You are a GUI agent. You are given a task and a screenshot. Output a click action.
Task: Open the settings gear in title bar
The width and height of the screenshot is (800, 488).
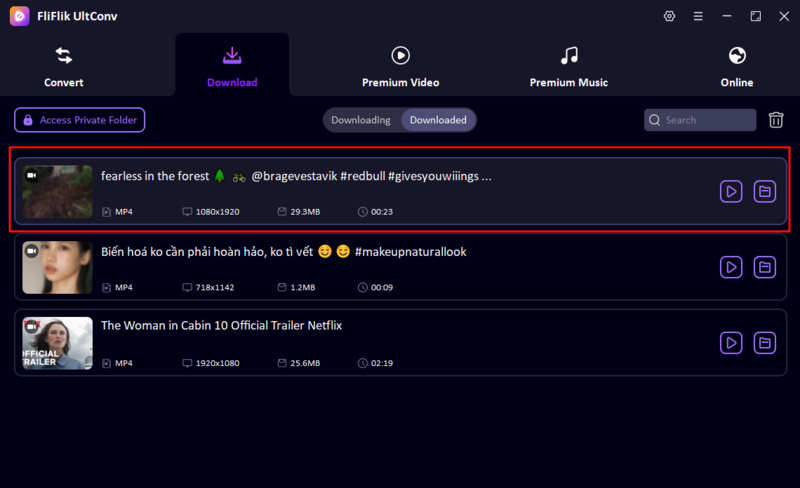[669, 16]
